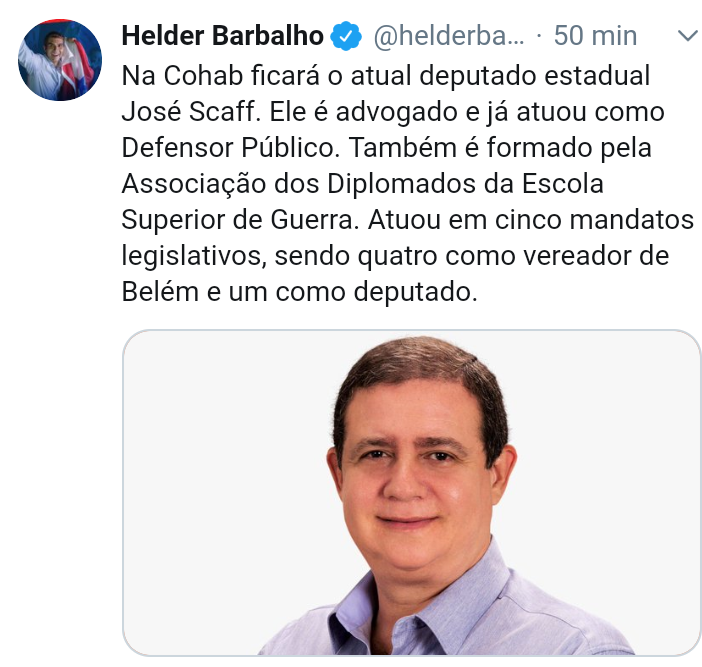Click the last line "Belém e um como deputado."
702x667 pixels.
point(300,292)
